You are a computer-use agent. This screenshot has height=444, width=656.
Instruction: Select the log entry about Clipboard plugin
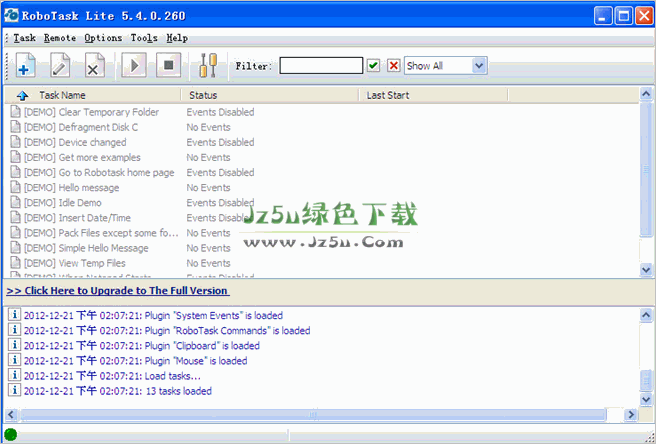click(142, 346)
